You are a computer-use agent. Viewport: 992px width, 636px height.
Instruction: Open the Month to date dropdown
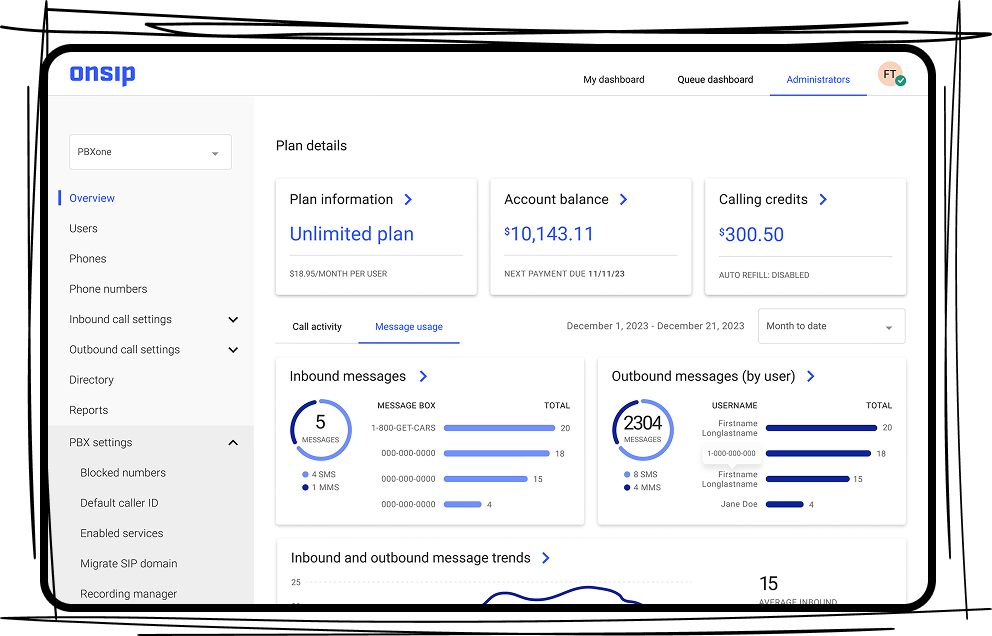pos(831,327)
